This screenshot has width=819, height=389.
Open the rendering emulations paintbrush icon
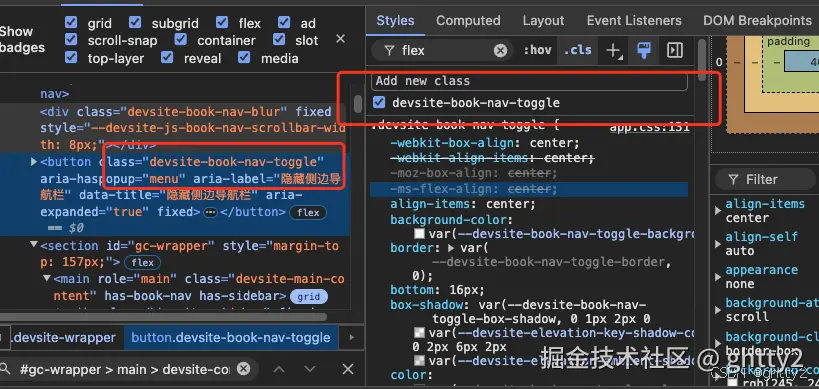click(644, 50)
